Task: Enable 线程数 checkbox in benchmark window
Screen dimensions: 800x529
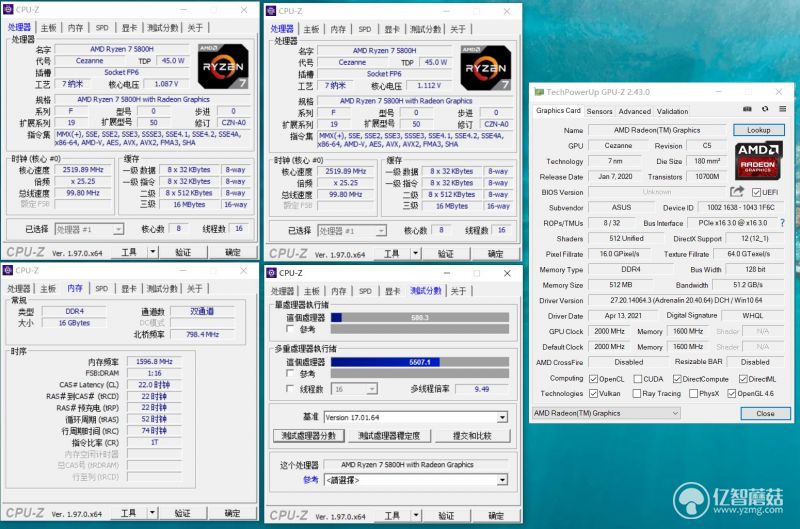Action: coord(290,389)
